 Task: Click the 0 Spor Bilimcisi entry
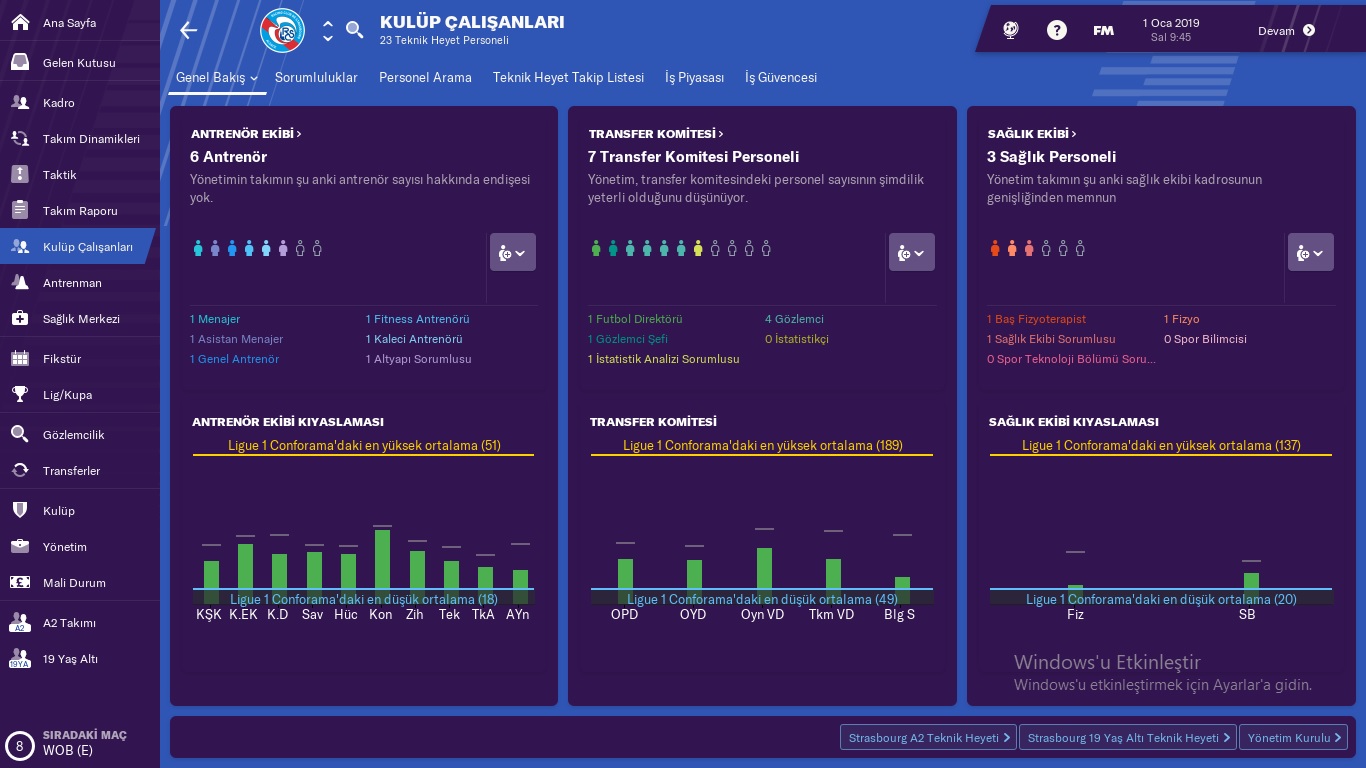1205,339
